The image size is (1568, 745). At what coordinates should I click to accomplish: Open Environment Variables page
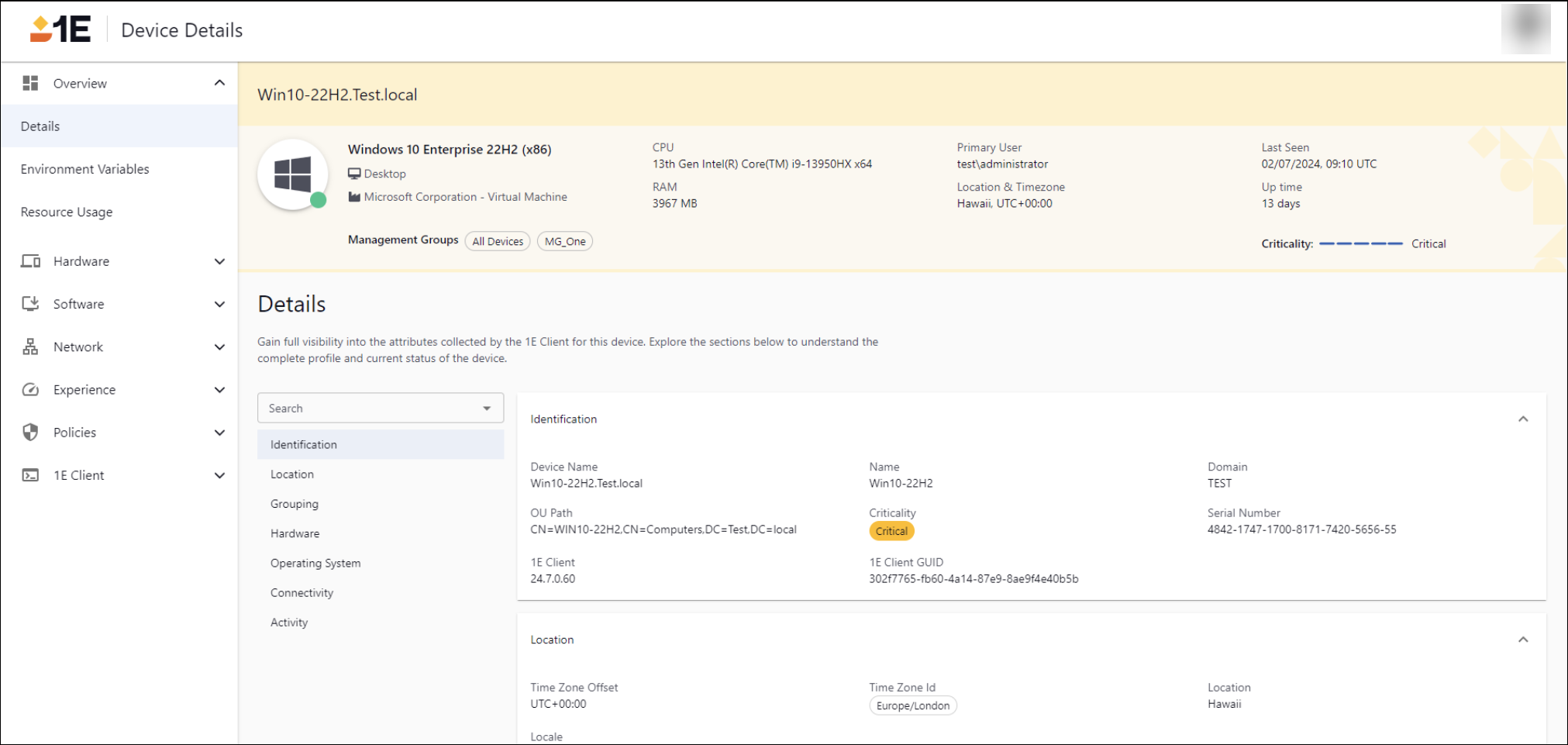[84, 169]
